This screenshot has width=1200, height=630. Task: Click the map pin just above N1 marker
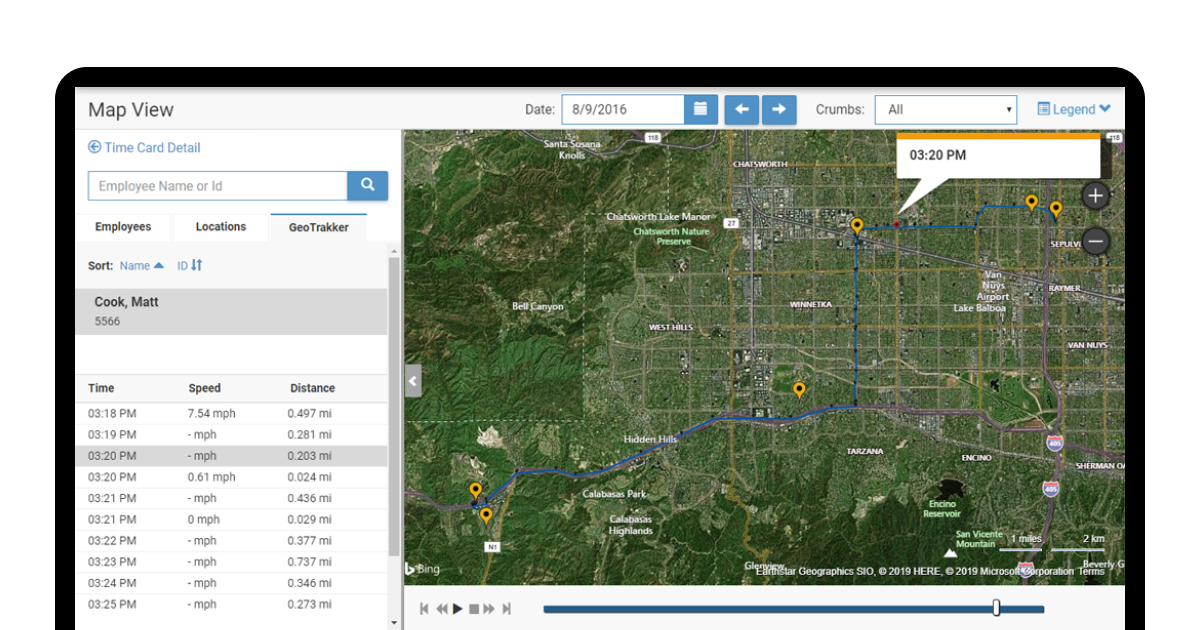coord(486,516)
